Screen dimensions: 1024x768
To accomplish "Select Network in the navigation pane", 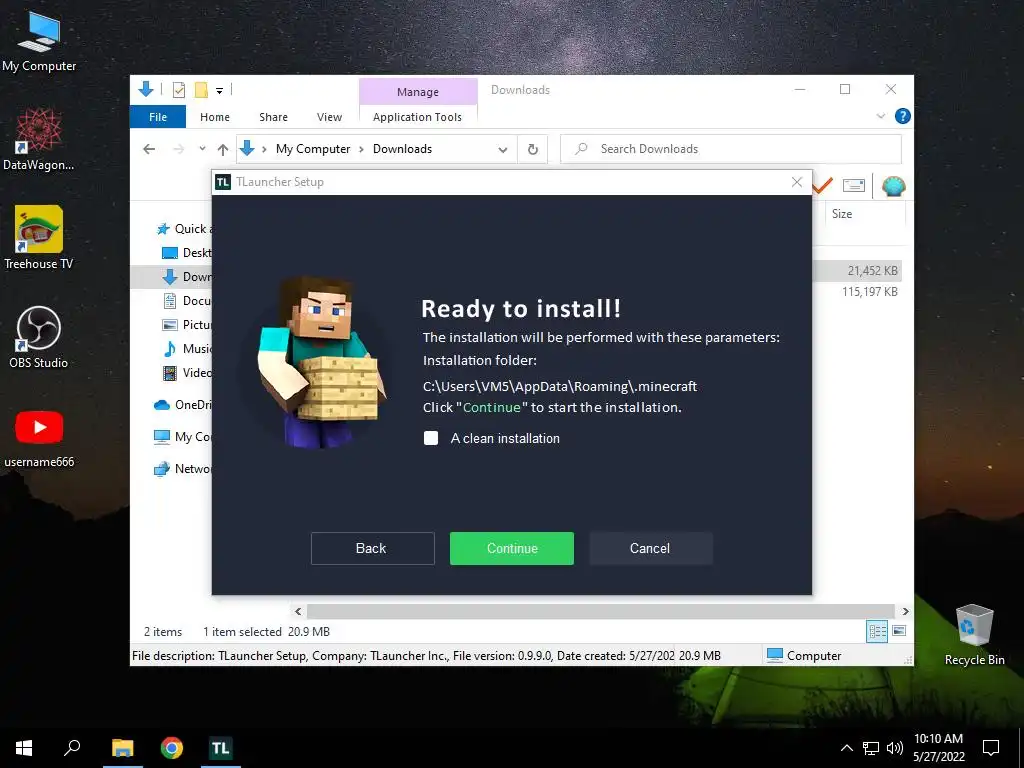I will 182,469.
